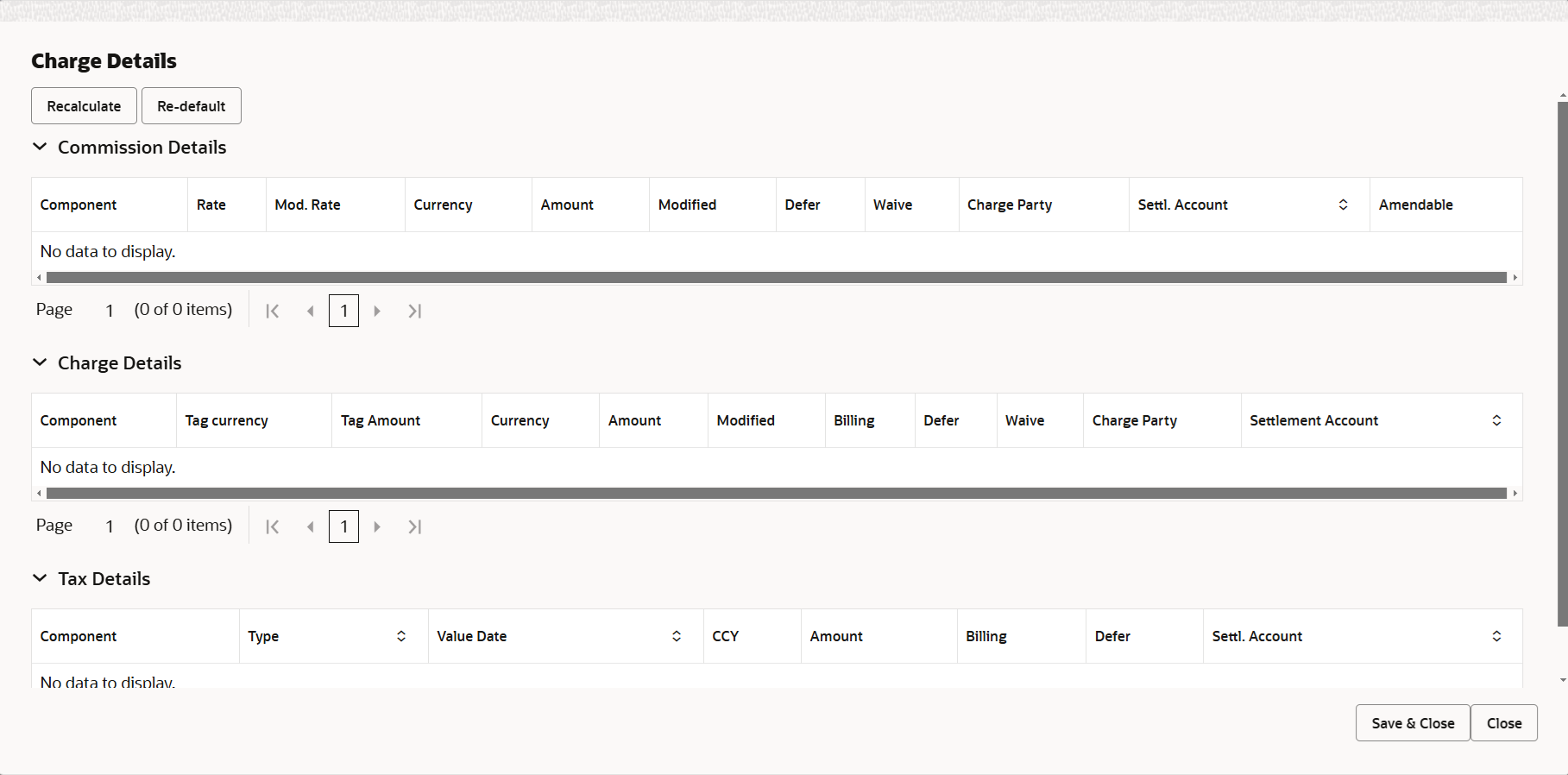Click the Re-default button

pos(192,106)
